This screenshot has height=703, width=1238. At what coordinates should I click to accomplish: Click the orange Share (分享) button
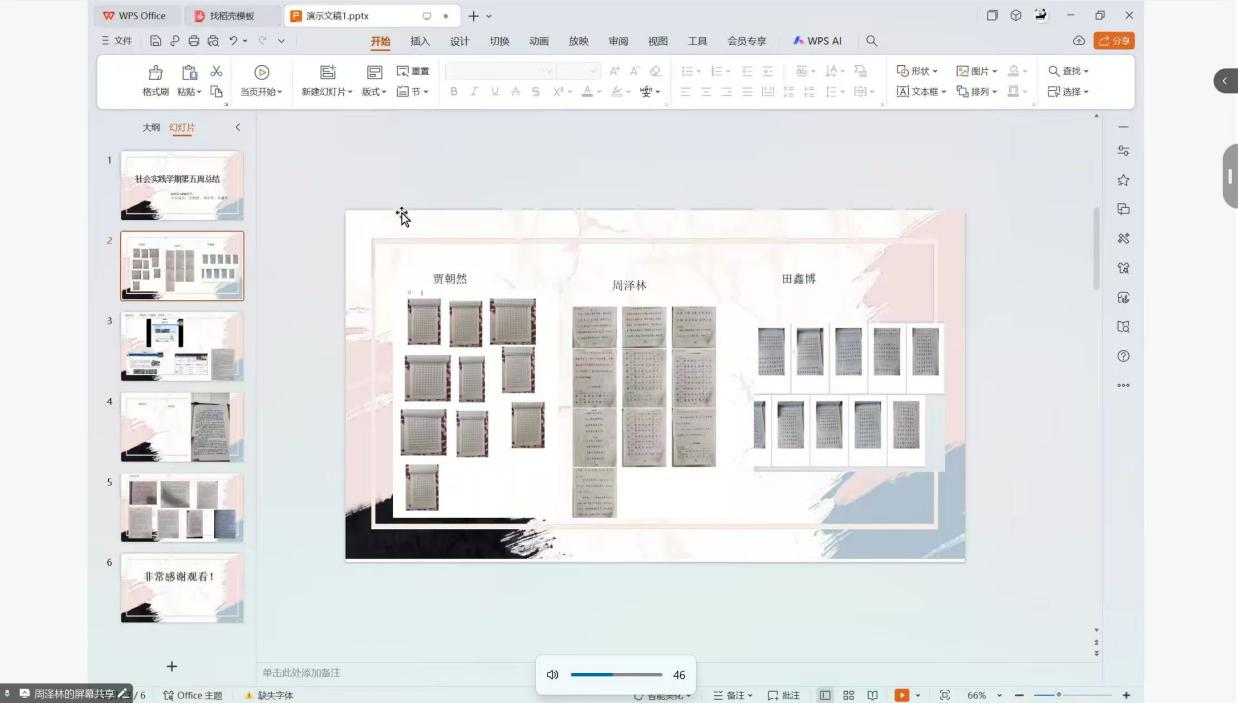point(1114,41)
